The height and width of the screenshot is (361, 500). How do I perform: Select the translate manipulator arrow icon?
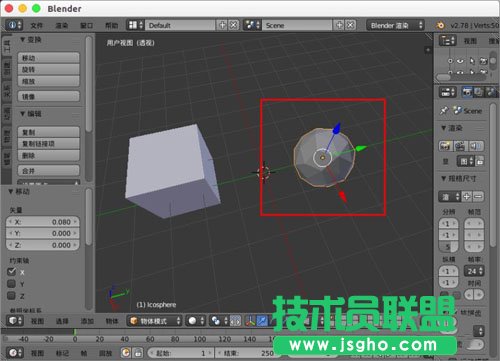pos(263,321)
